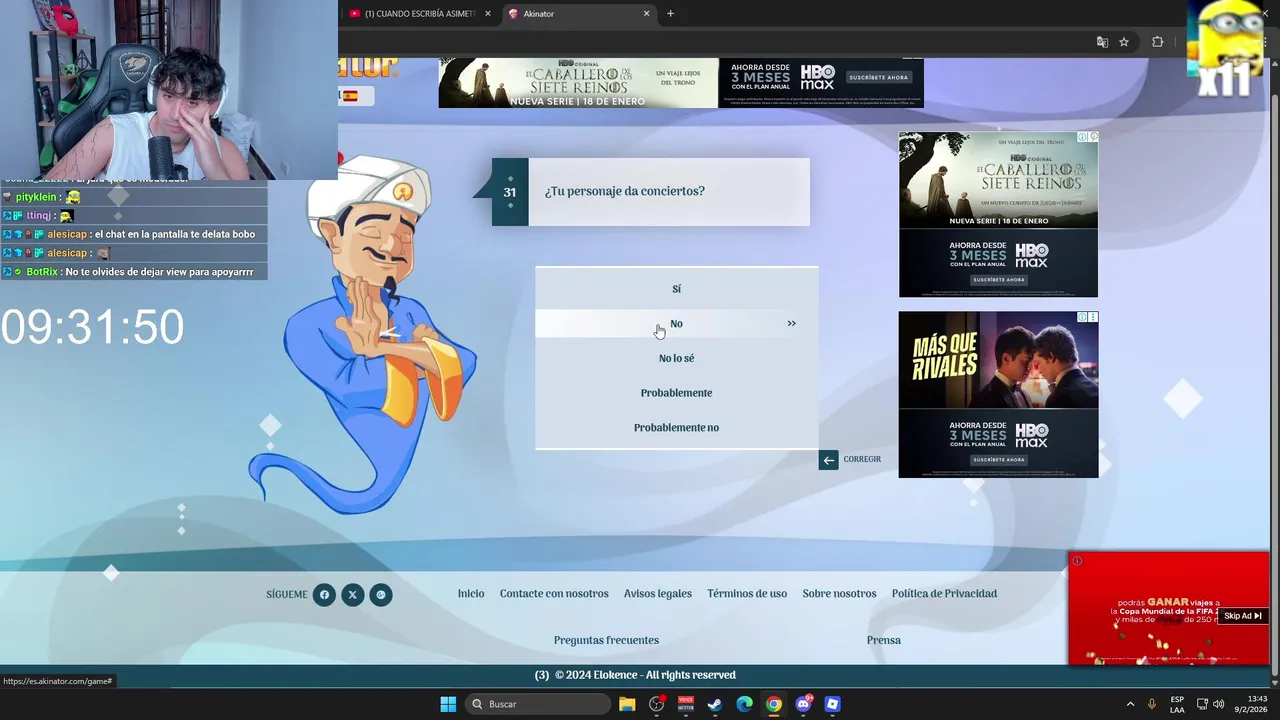Open the third social icon after X
Viewport: 1280px width, 720px height.
pos(380,595)
